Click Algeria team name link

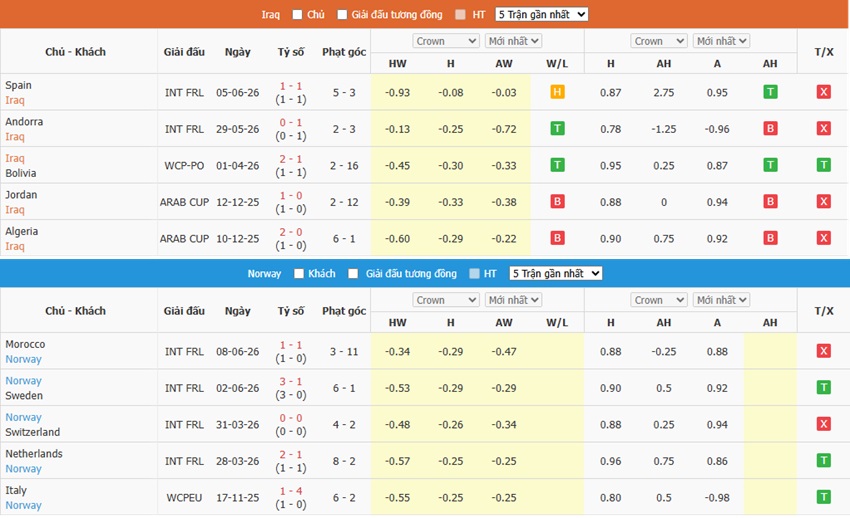(22, 231)
